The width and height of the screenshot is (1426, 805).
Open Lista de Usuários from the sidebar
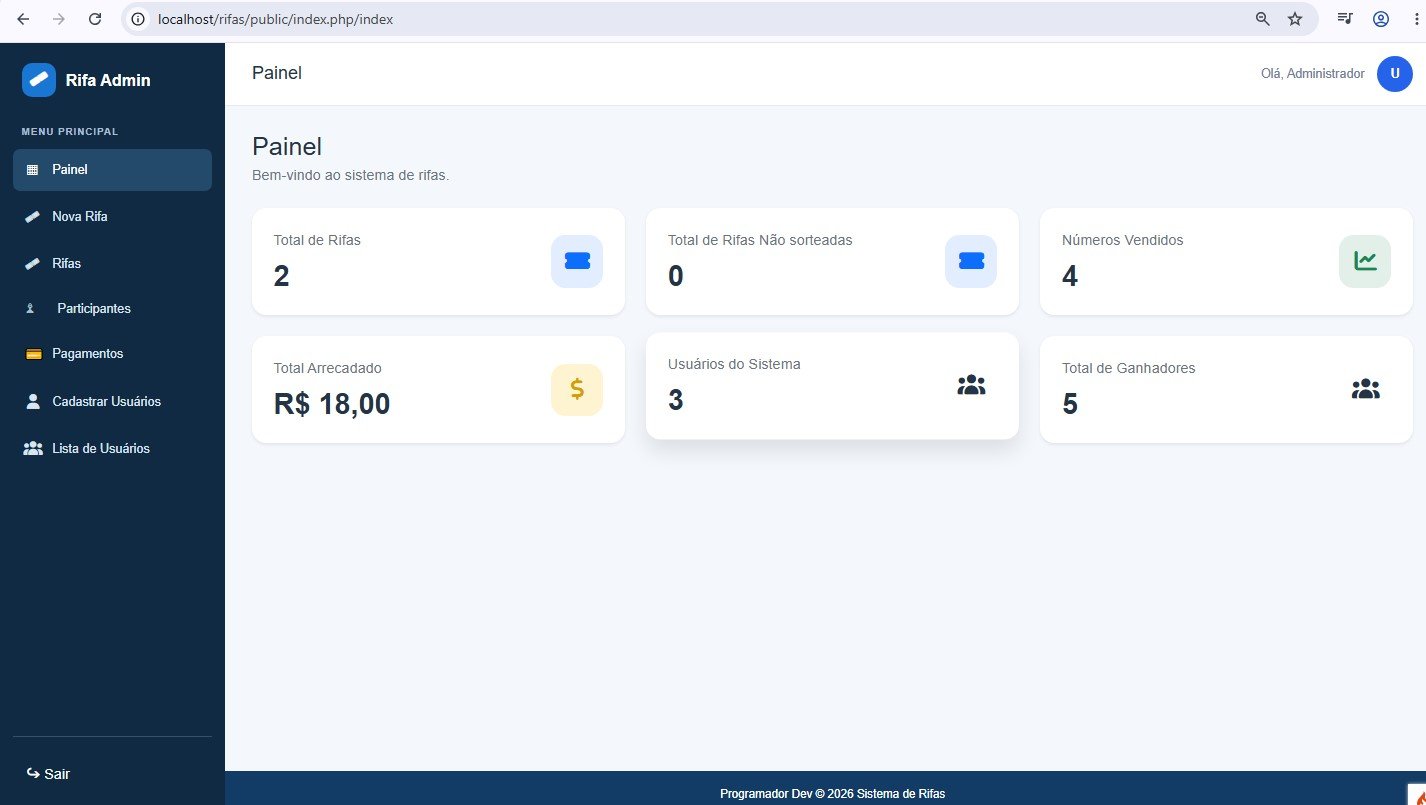112,448
